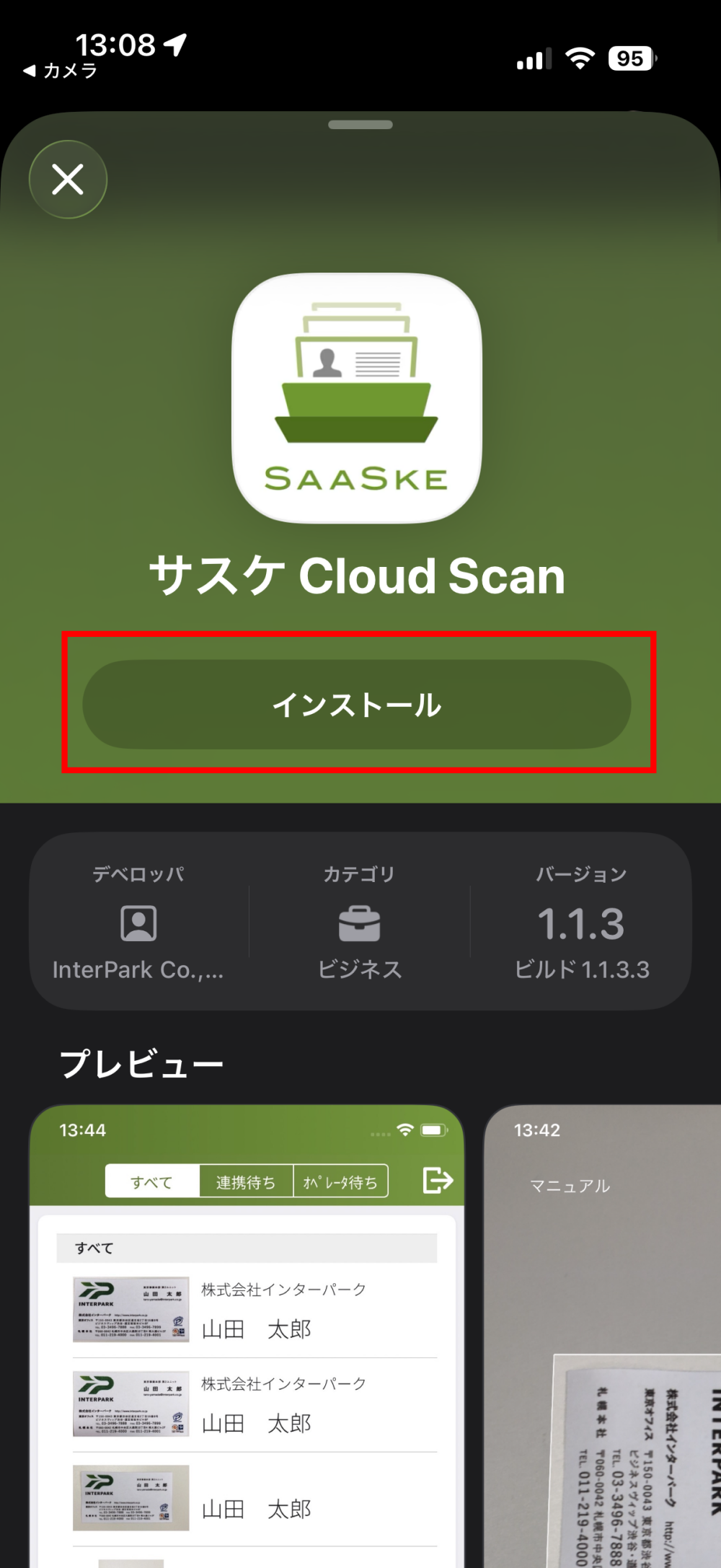
Task: Tap the business briefcase category icon
Action: (x=360, y=924)
